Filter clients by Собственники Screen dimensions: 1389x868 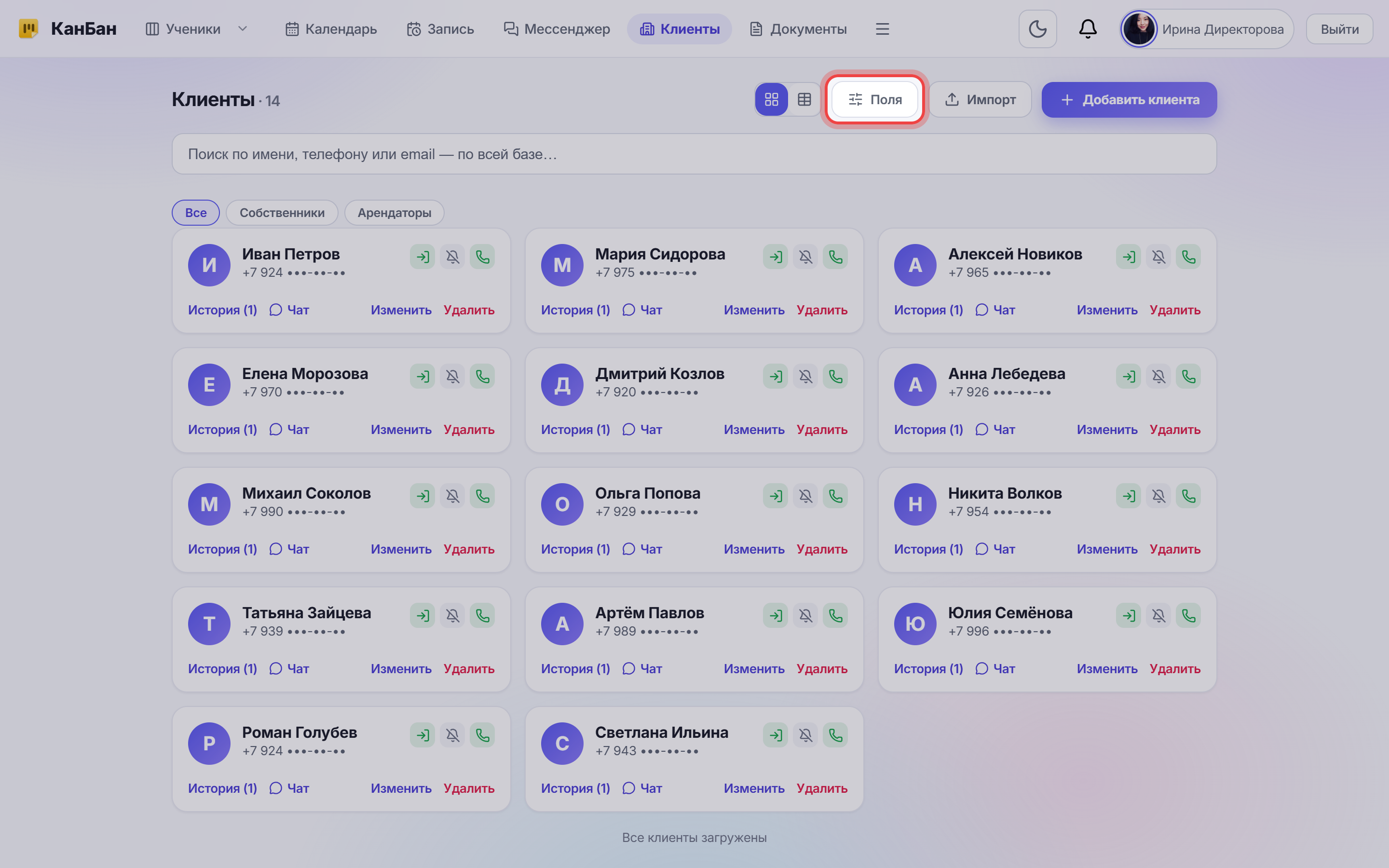tap(282, 212)
